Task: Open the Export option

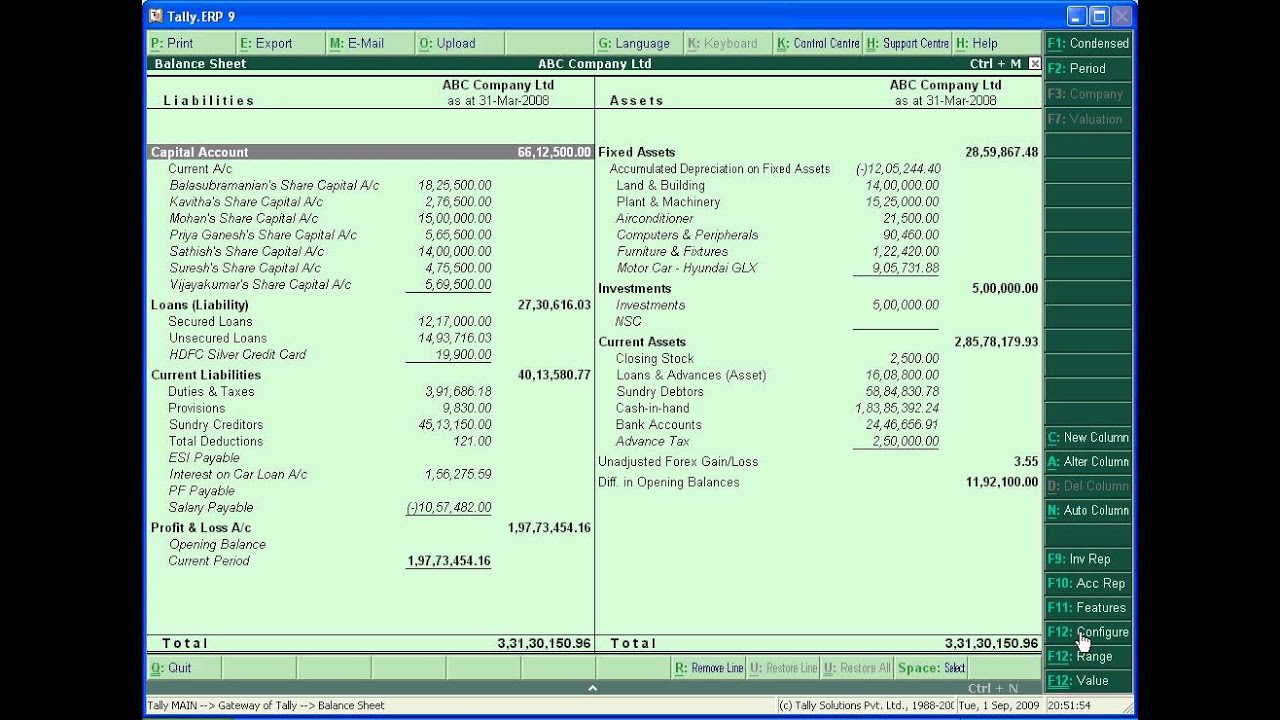Action: pyautogui.click(x=280, y=43)
